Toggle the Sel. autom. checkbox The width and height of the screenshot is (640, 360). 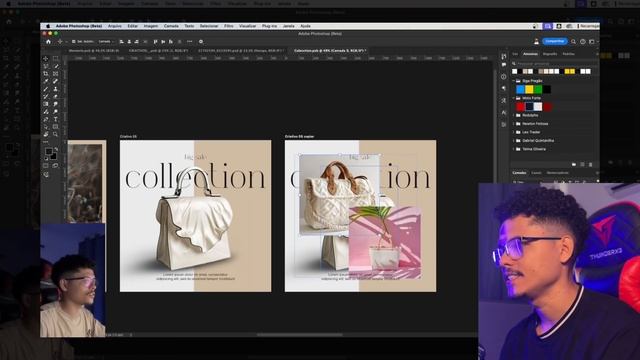pyautogui.click(x=73, y=42)
